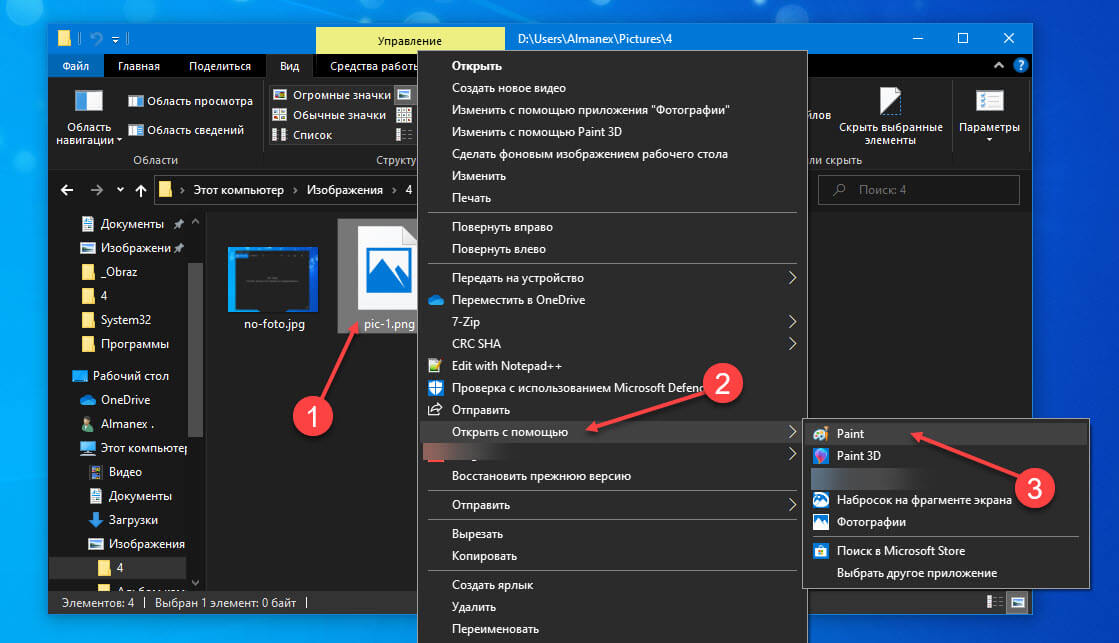
Task: Select Выбрать другое приложение in the submenu
Action: click(x=916, y=573)
